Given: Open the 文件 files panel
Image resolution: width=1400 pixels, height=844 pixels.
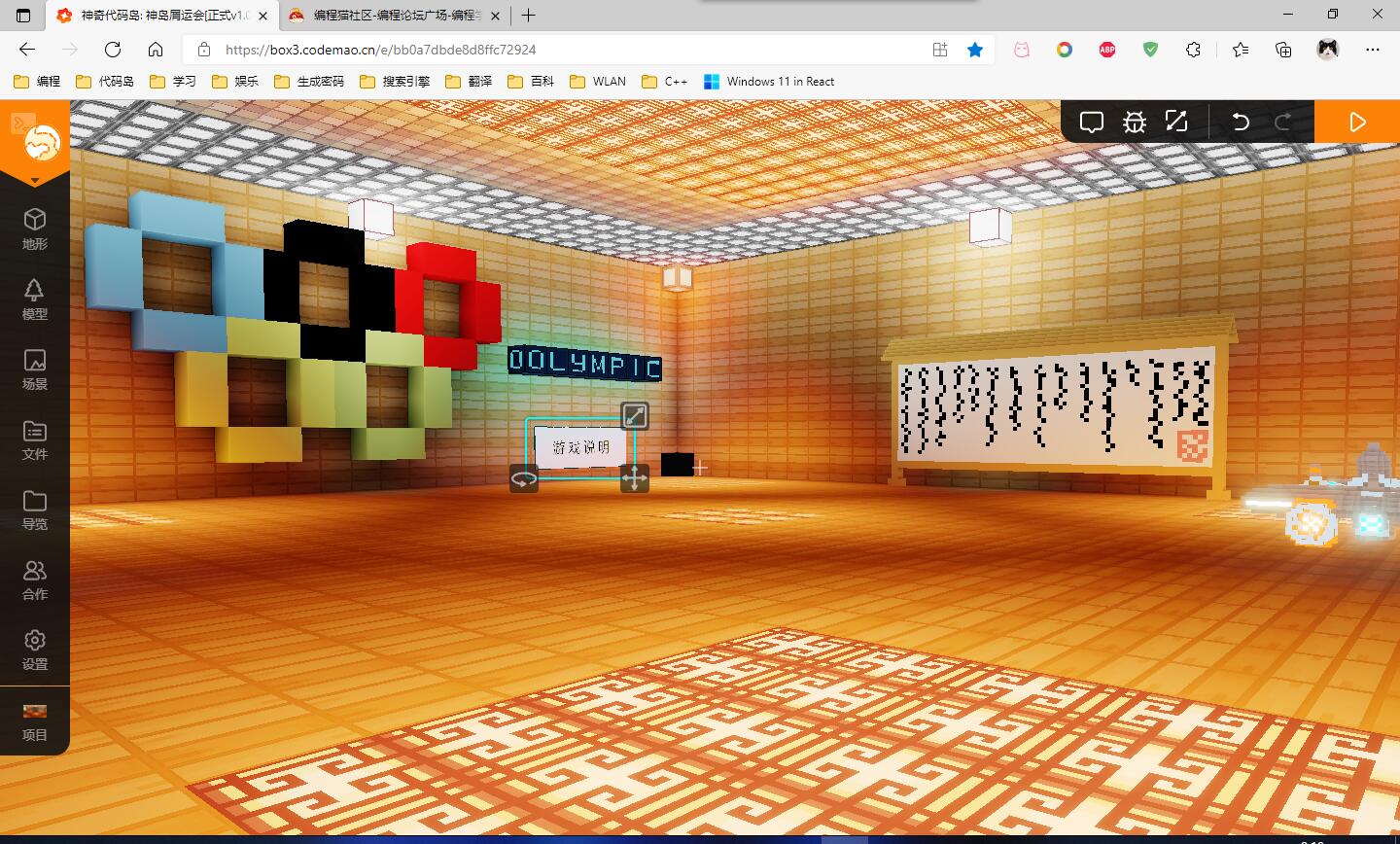Looking at the screenshot, I should [x=35, y=440].
